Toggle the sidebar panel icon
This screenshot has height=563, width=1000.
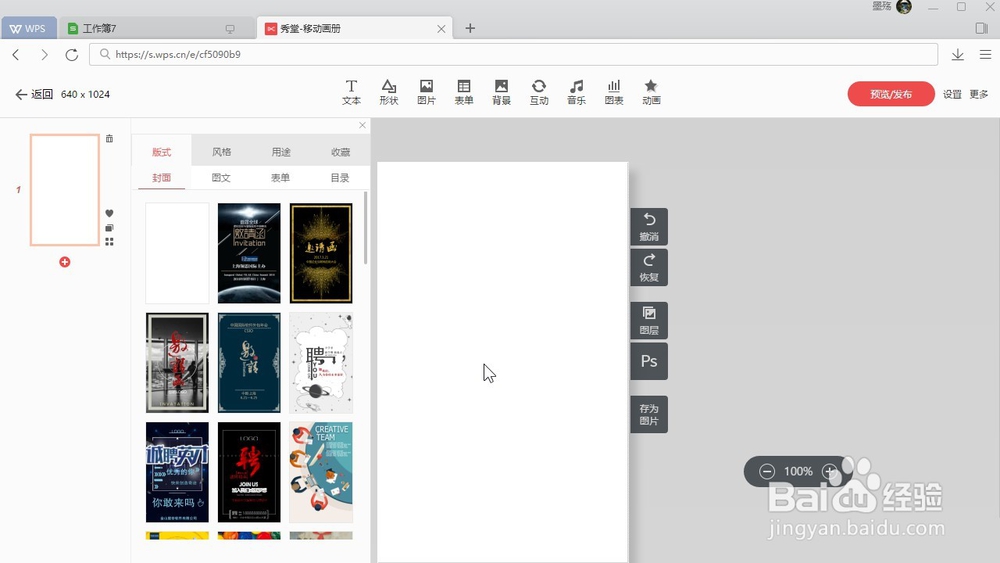tap(982, 28)
